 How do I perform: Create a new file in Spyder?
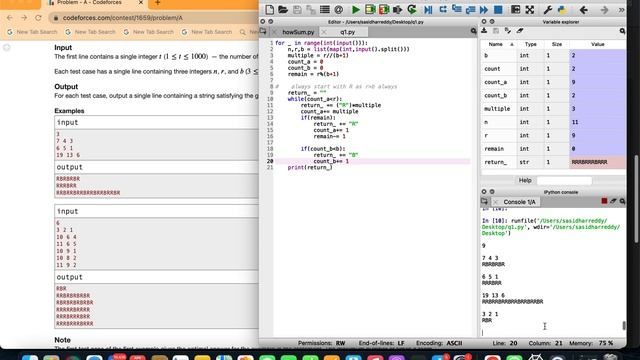[269, 9]
